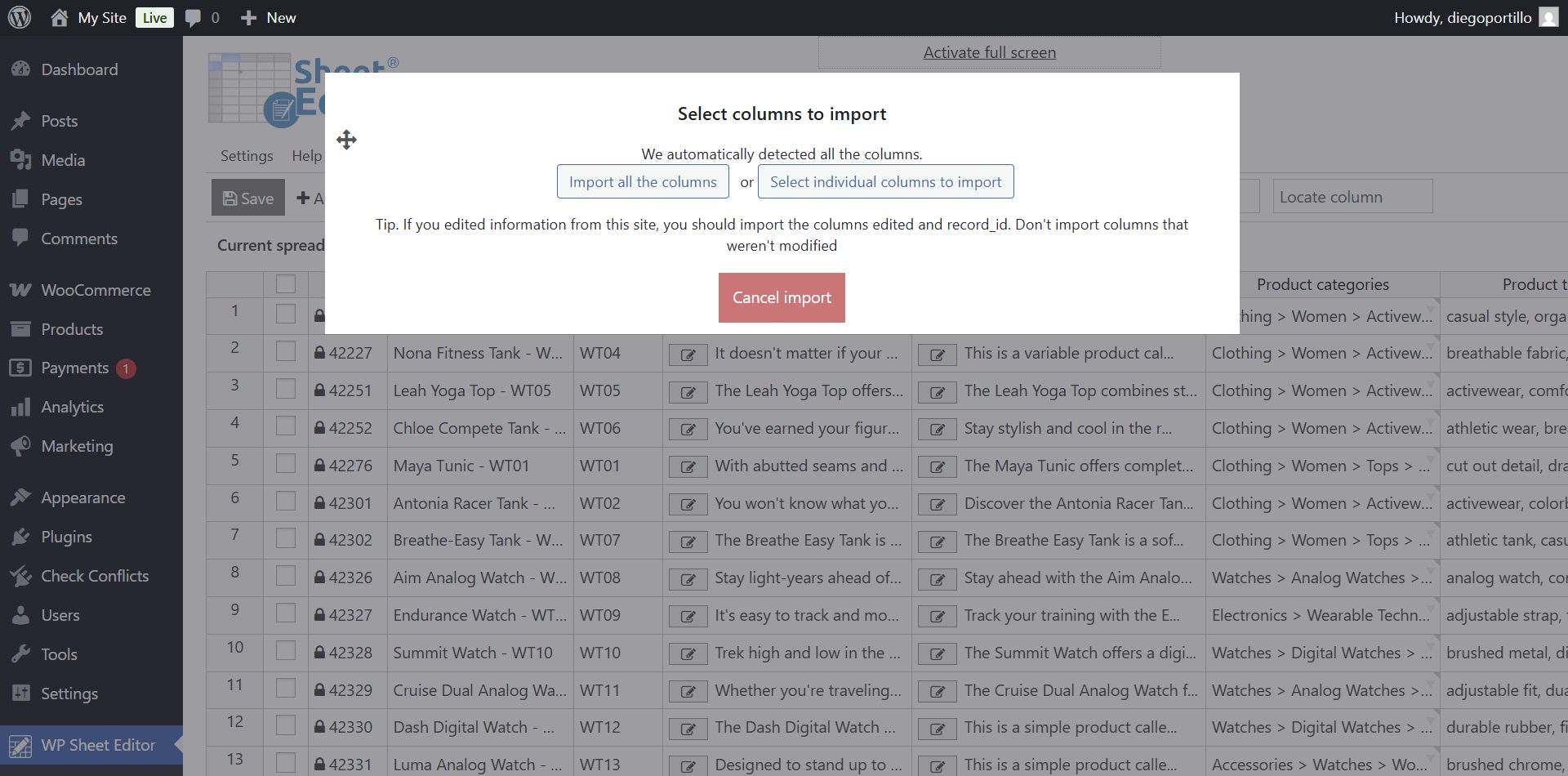1568x776 pixels.
Task: Edit the description of Nona Fitness Tank
Action: (x=688, y=354)
